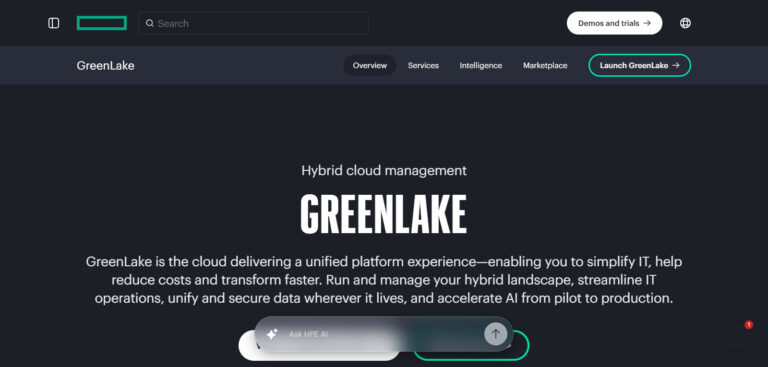Screen dimensions: 768x367
Task: Submit with the up-arrow send button
Action: [496, 334]
